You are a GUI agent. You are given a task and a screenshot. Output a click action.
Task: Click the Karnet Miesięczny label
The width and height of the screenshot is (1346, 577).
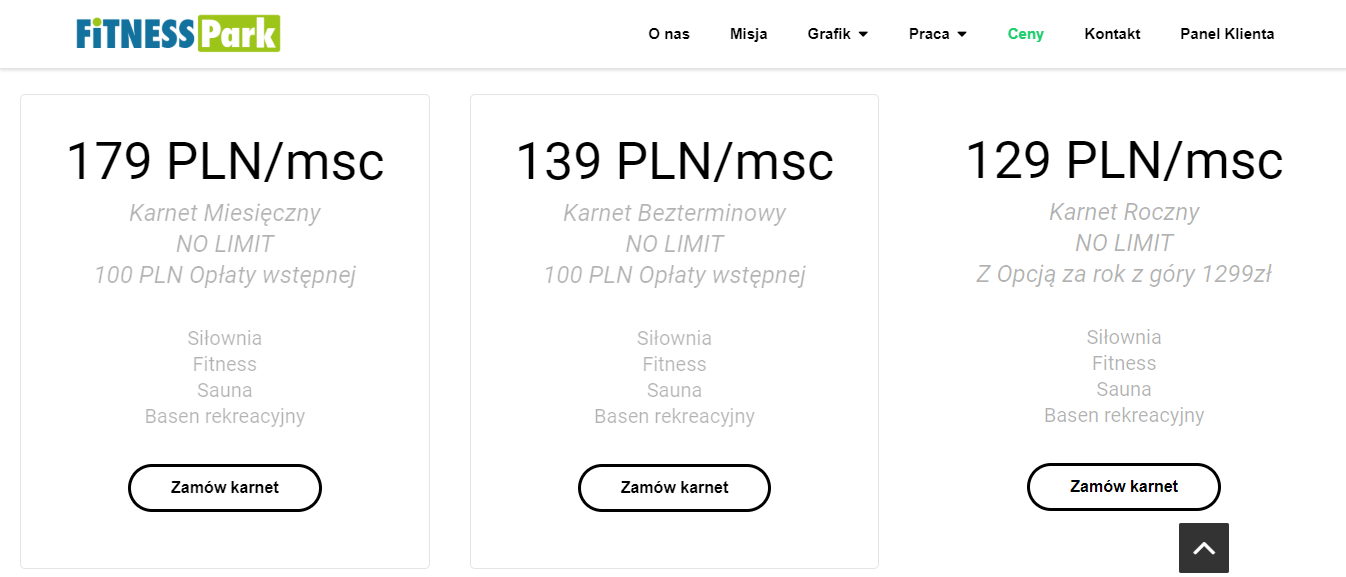pos(225,213)
